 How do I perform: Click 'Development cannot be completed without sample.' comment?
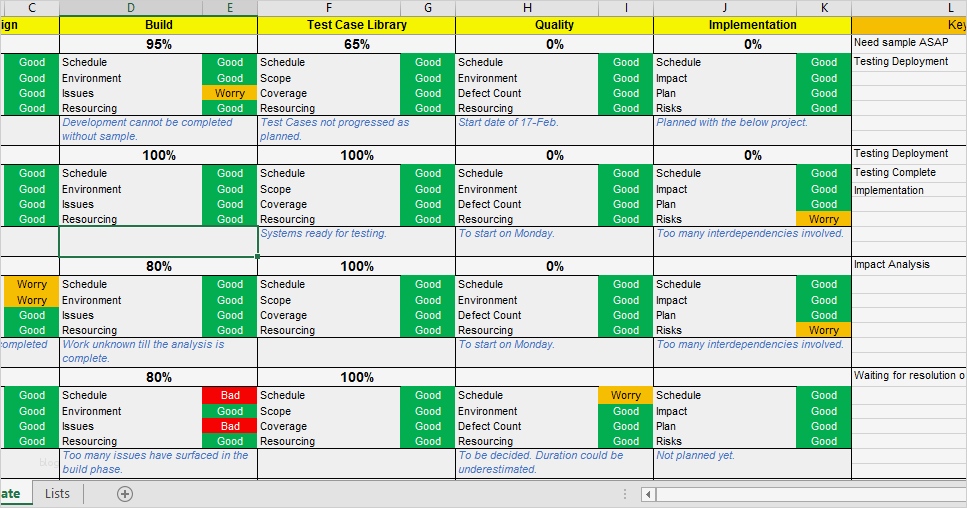click(x=158, y=129)
